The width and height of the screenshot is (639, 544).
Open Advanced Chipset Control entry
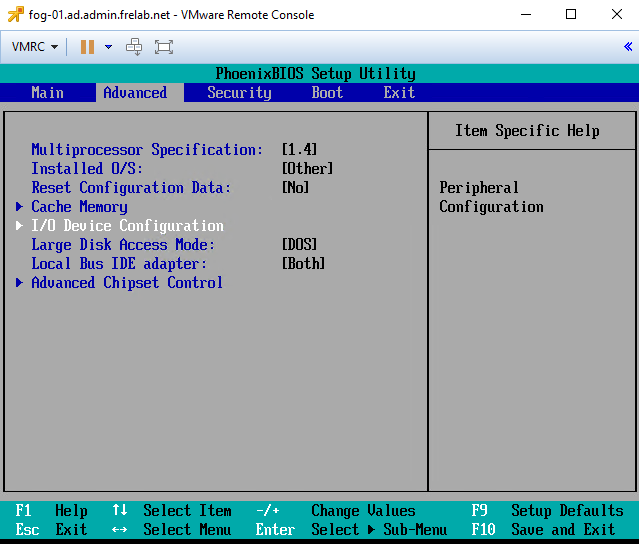[x=127, y=282]
